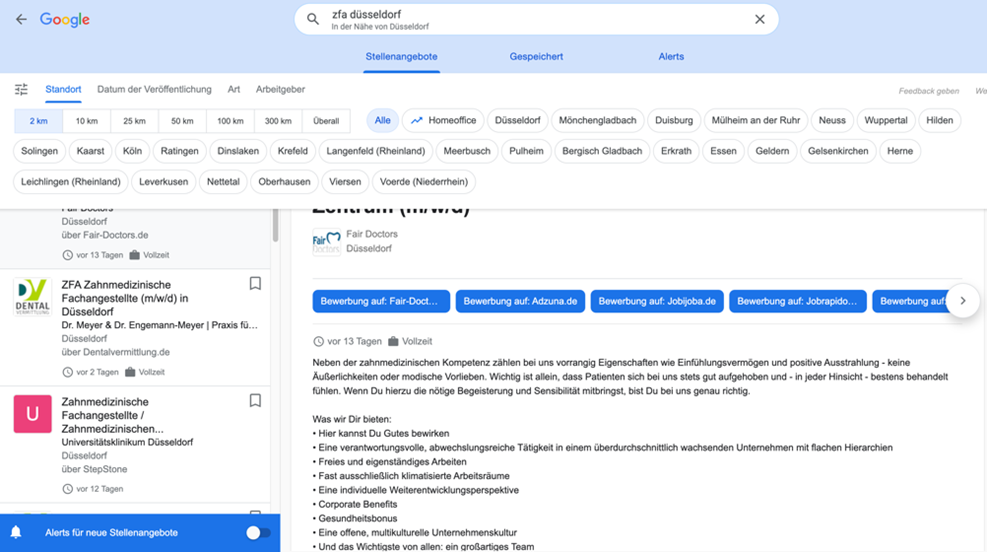This screenshot has height=552, width=987.
Task: Choose the 2 km radius
Action: [x=38, y=121]
